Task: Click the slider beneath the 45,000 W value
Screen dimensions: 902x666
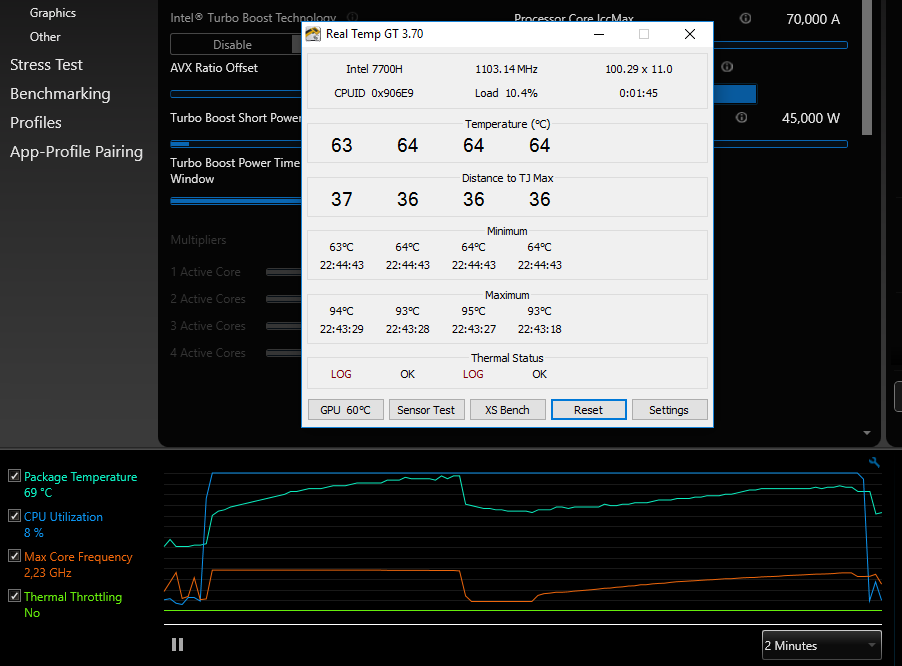Action: (x=780, y=144)
